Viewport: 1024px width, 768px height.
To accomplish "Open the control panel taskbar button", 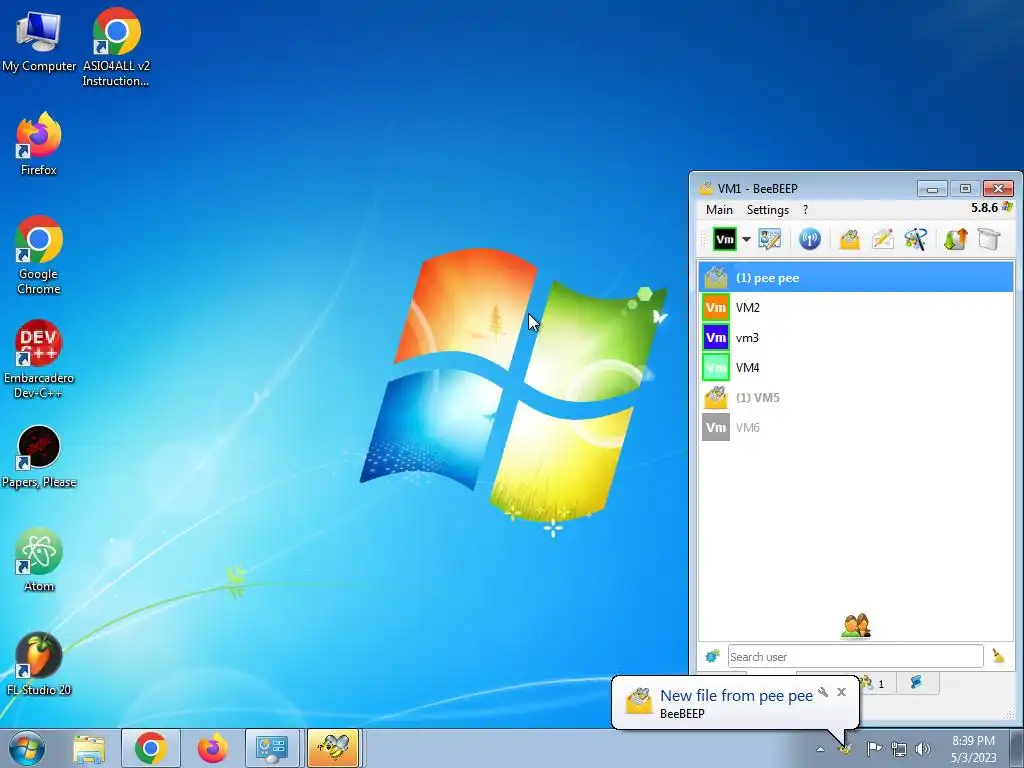I will point(272,748).
